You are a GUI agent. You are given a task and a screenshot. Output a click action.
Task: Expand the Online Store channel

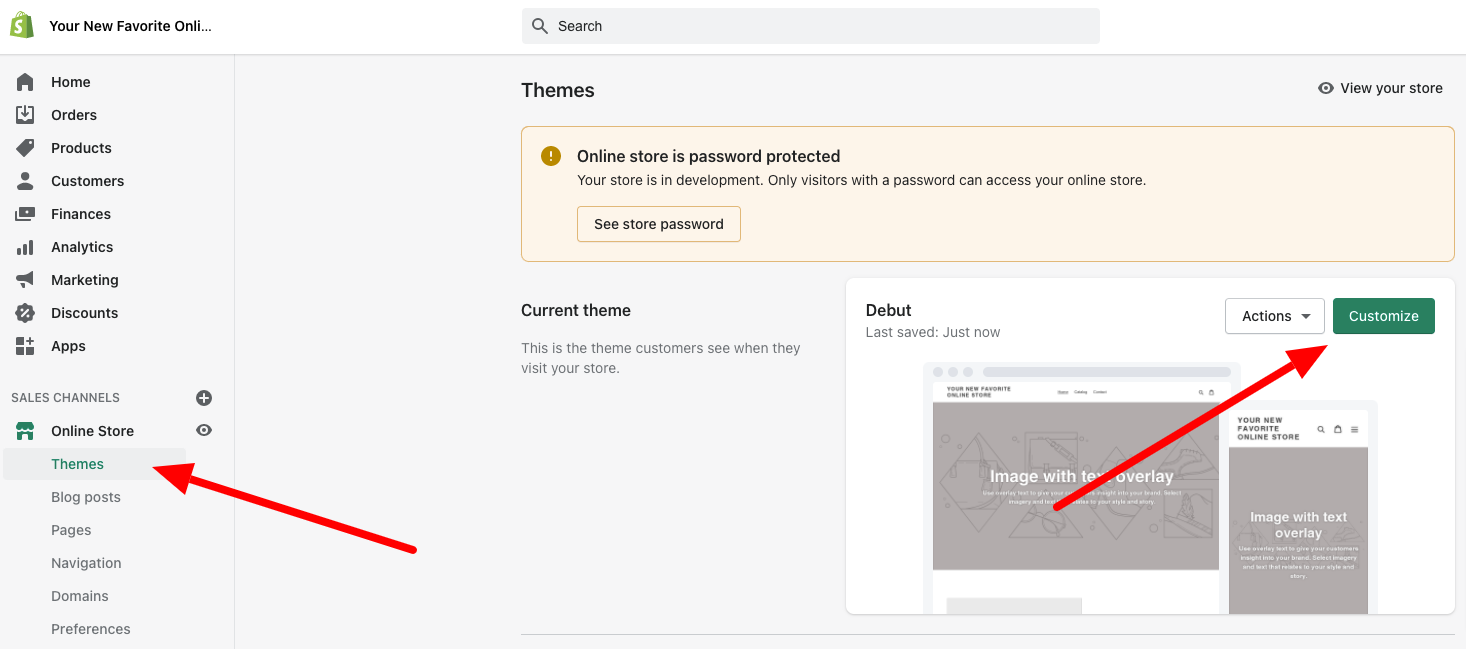click(x=93, y=430)
